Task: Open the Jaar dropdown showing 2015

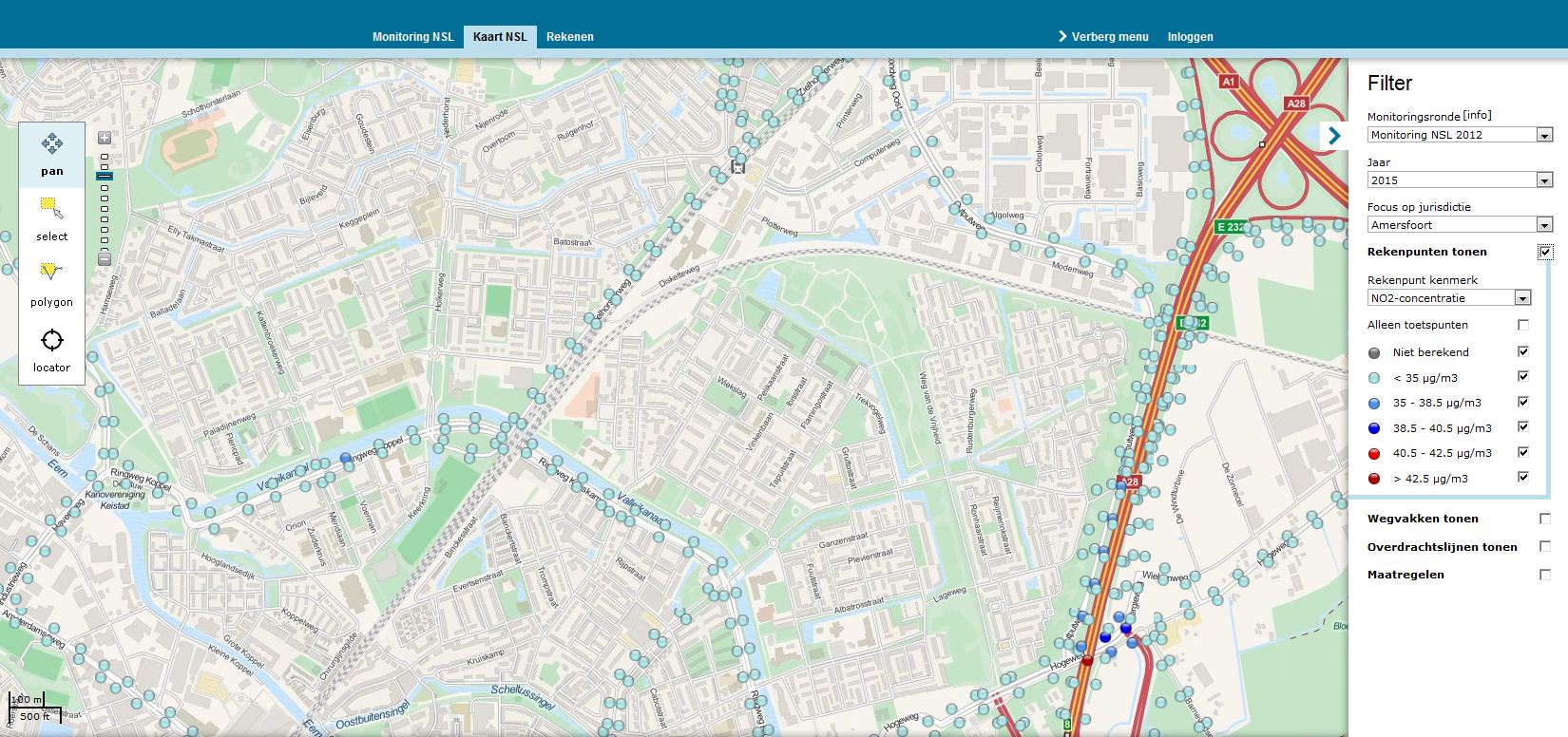Action: (1461, 180)
